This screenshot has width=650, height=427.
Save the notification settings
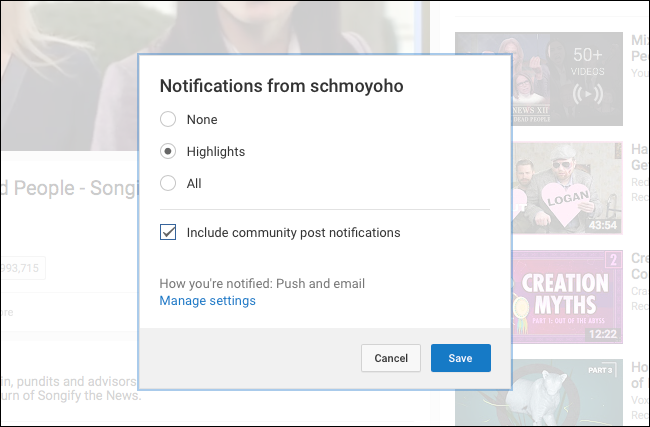click(x=460, y=358)
